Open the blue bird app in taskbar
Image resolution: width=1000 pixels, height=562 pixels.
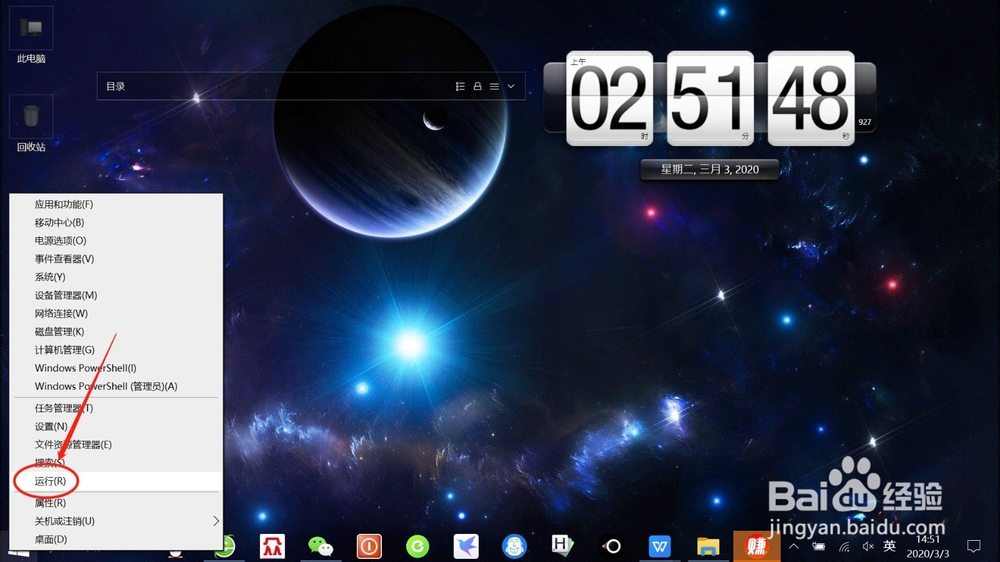pyautogui.click(x=466, y=546)
